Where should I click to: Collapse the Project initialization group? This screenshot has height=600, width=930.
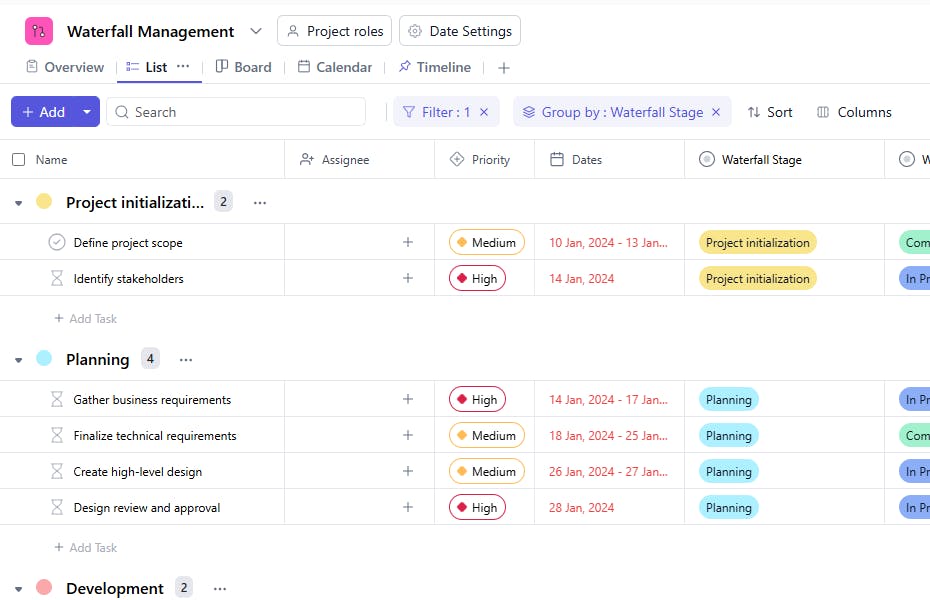coord(18,203)
